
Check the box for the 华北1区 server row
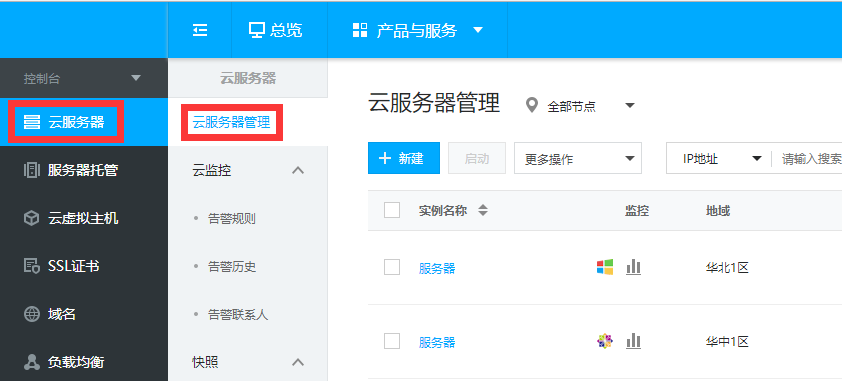(392, 267)
